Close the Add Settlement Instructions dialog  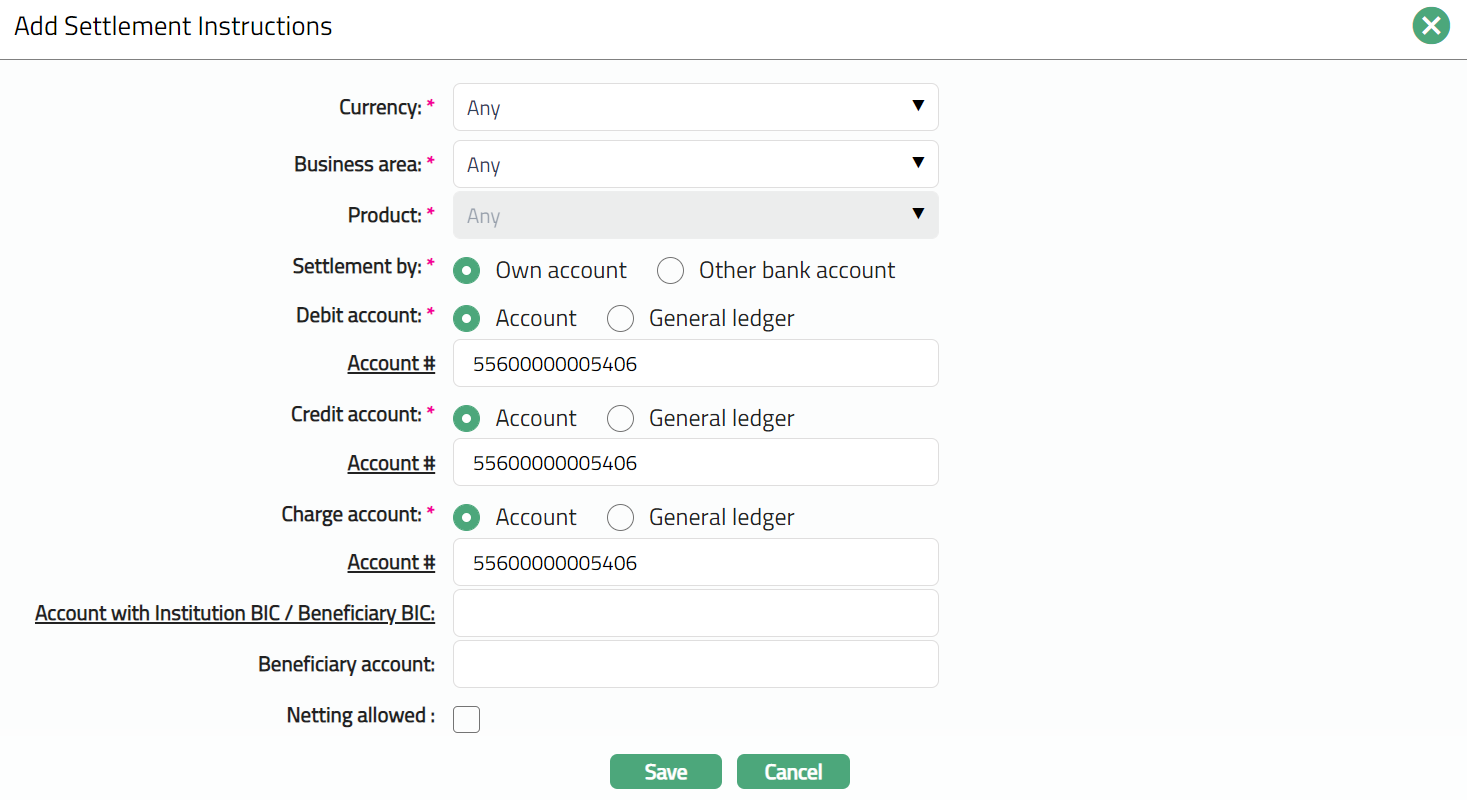point(1431,26)
